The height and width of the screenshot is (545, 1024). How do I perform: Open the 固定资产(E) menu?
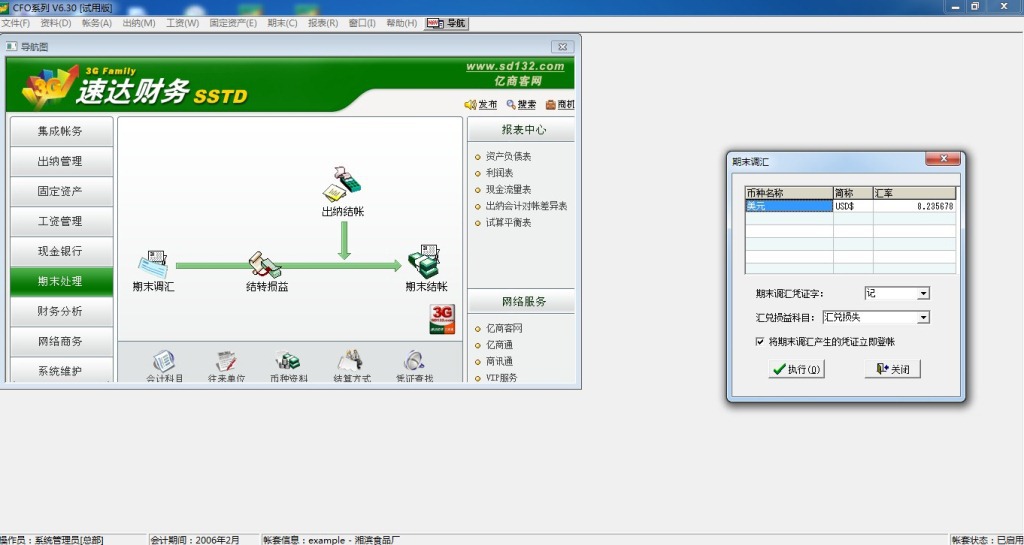[233, 23]
